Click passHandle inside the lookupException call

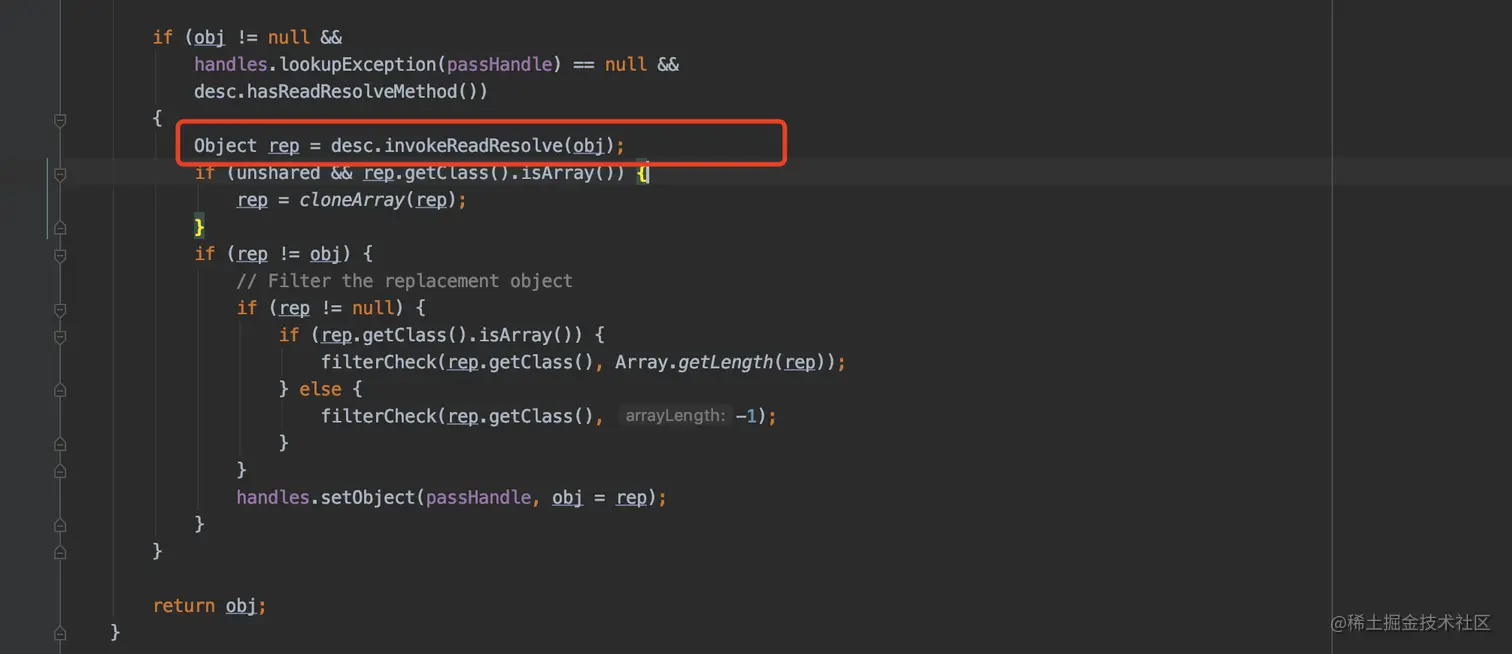pyautogui.click(x=499, y=64)
